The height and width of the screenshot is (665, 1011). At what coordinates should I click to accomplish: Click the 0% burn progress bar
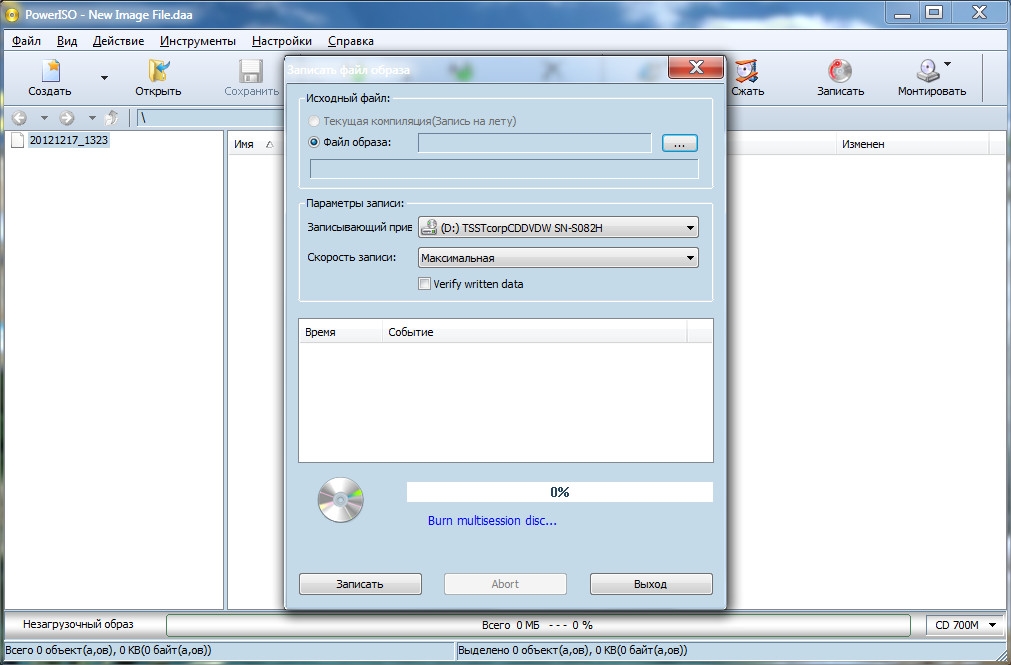coord(559,492)
